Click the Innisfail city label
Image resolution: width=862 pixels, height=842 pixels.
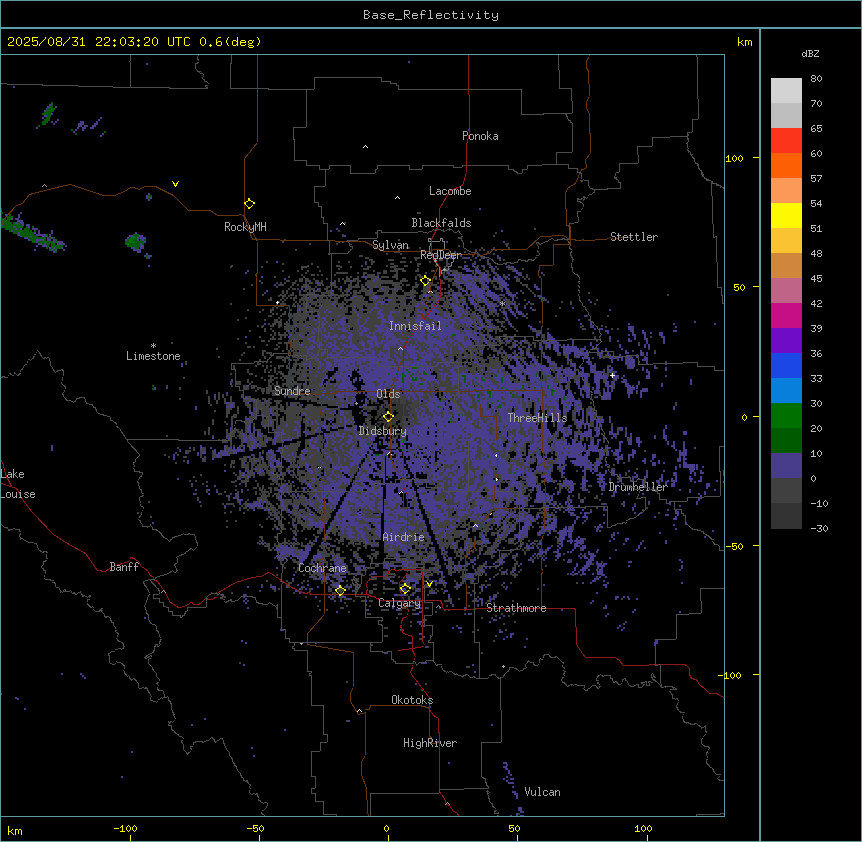(x=415, y=326)
